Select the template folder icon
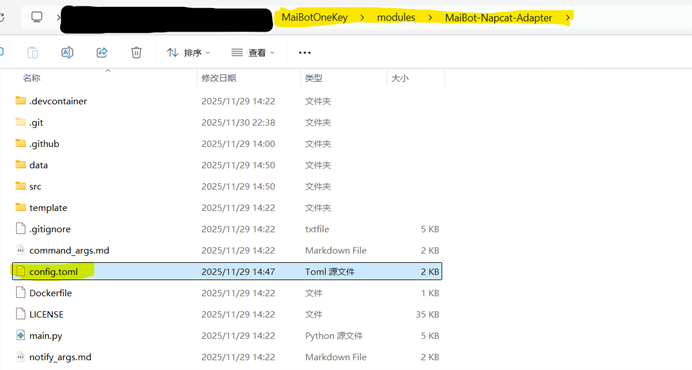692x370 pixels. [20, 207]
